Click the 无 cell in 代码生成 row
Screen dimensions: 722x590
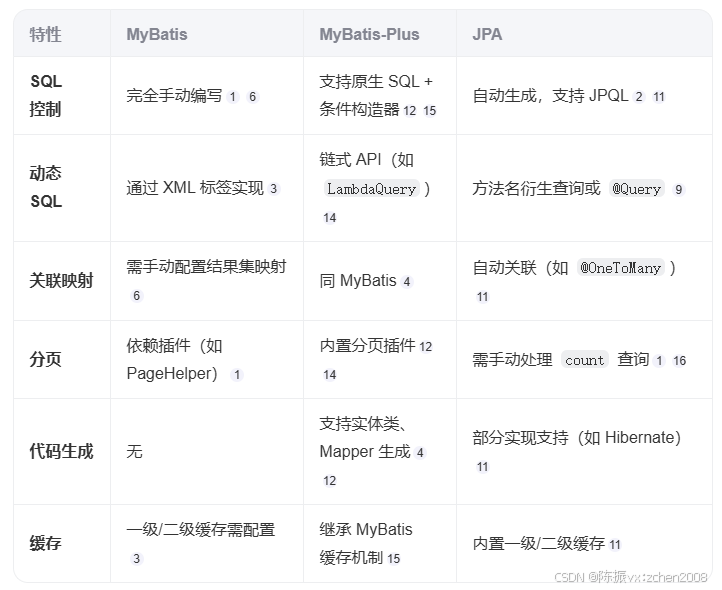tap(134, 451)
